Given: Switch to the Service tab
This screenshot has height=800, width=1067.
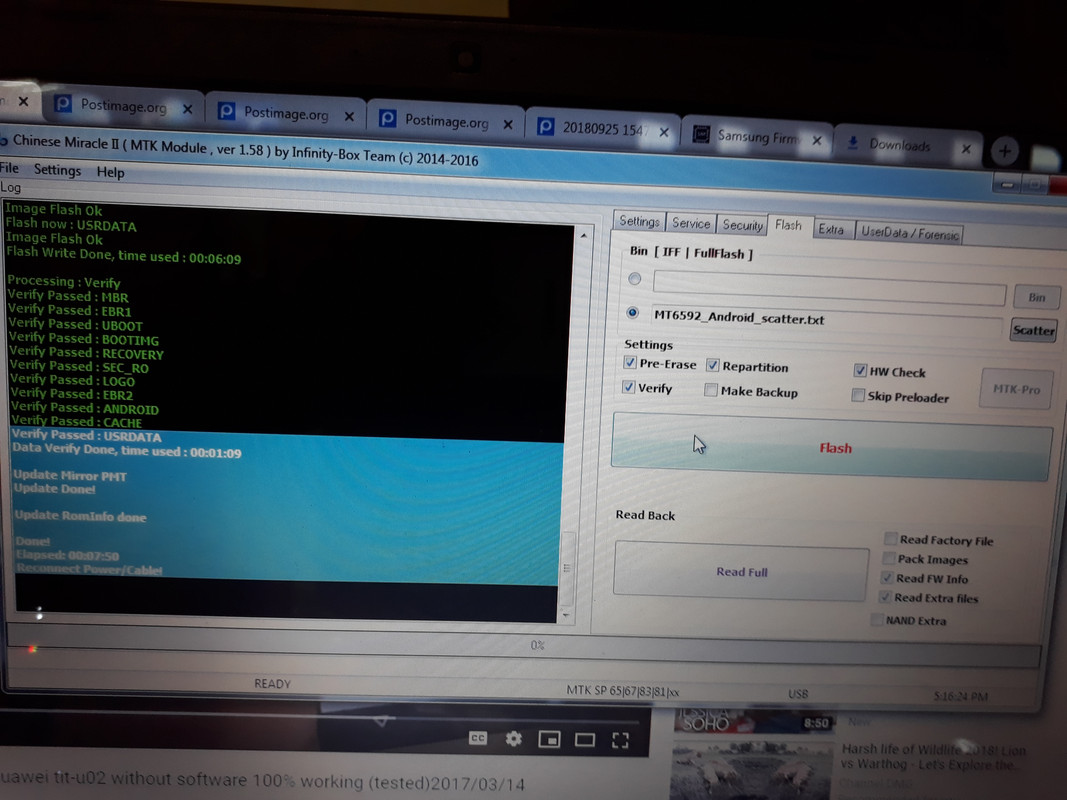Looking at the screenshot, I should [690, 222].
